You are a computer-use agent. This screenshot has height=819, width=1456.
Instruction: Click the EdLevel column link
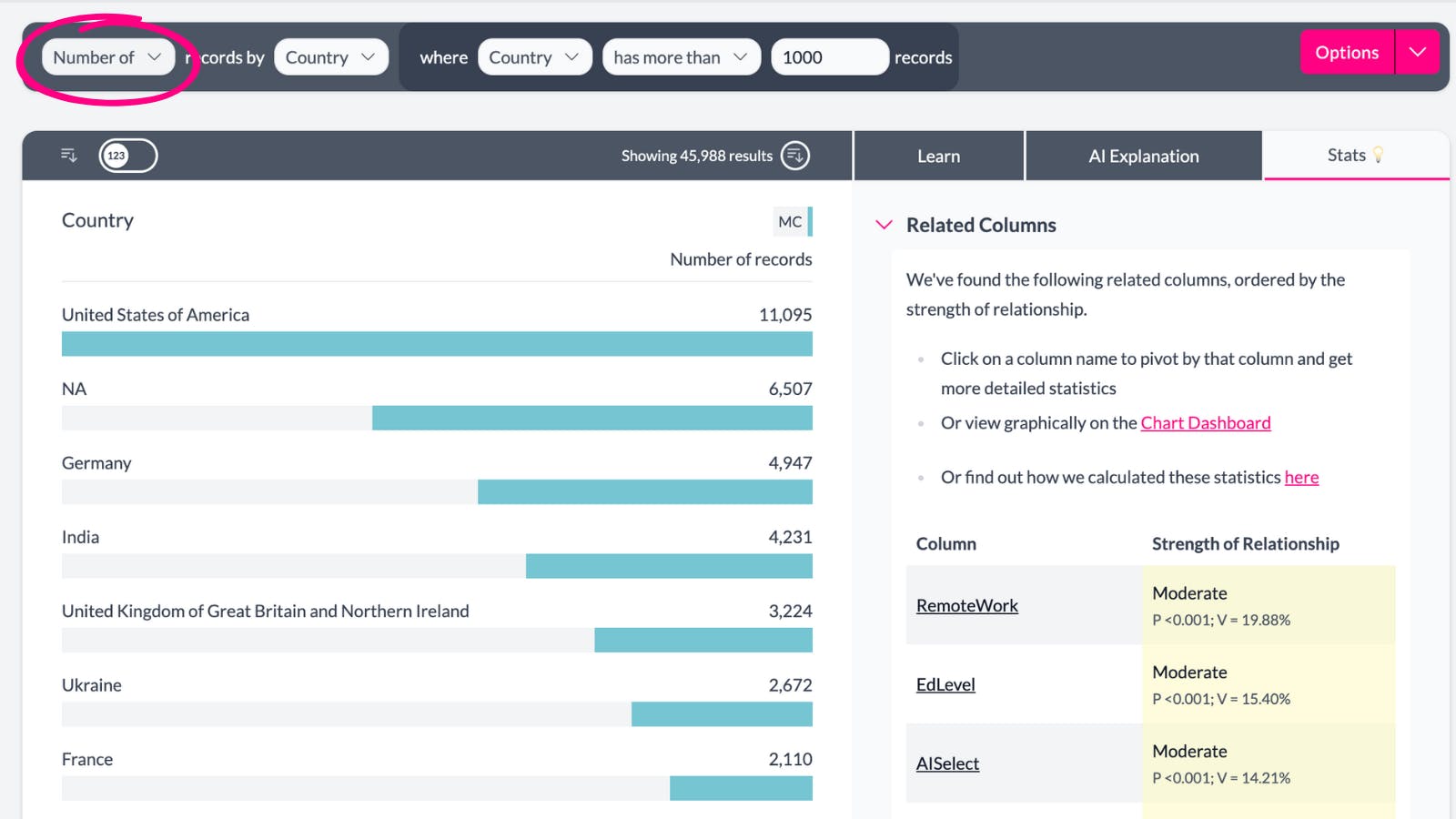coord(945,685)
